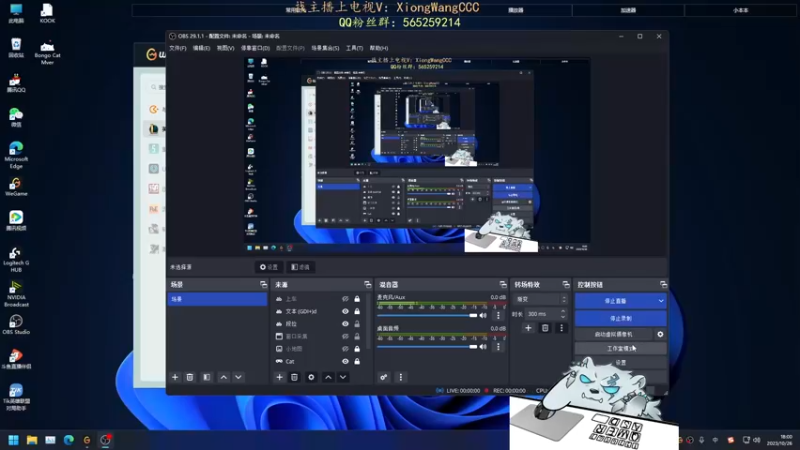Hide the Cat source eye icon
This screenshot has width=800, height=450.
point(345,361)
